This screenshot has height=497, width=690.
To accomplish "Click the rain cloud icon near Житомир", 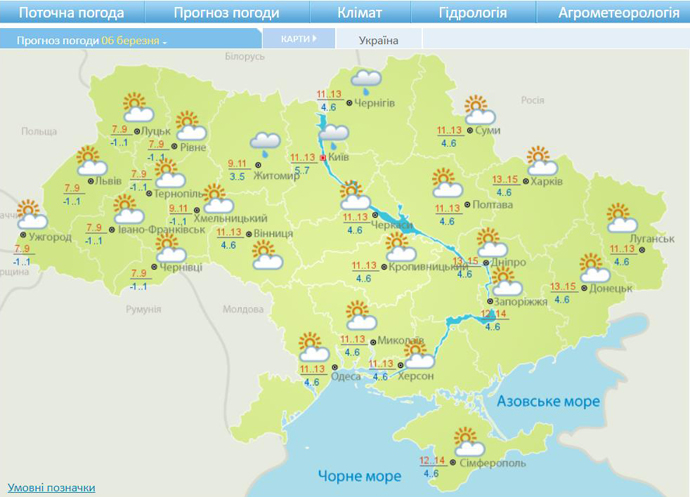I will click(x=264, y=146).
